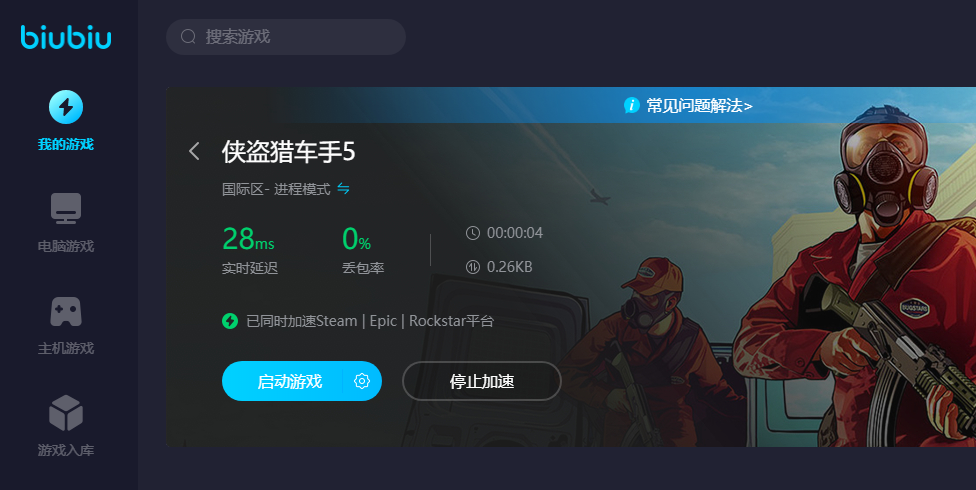
Task: Click the blue info icon
Action: (632, 106)
